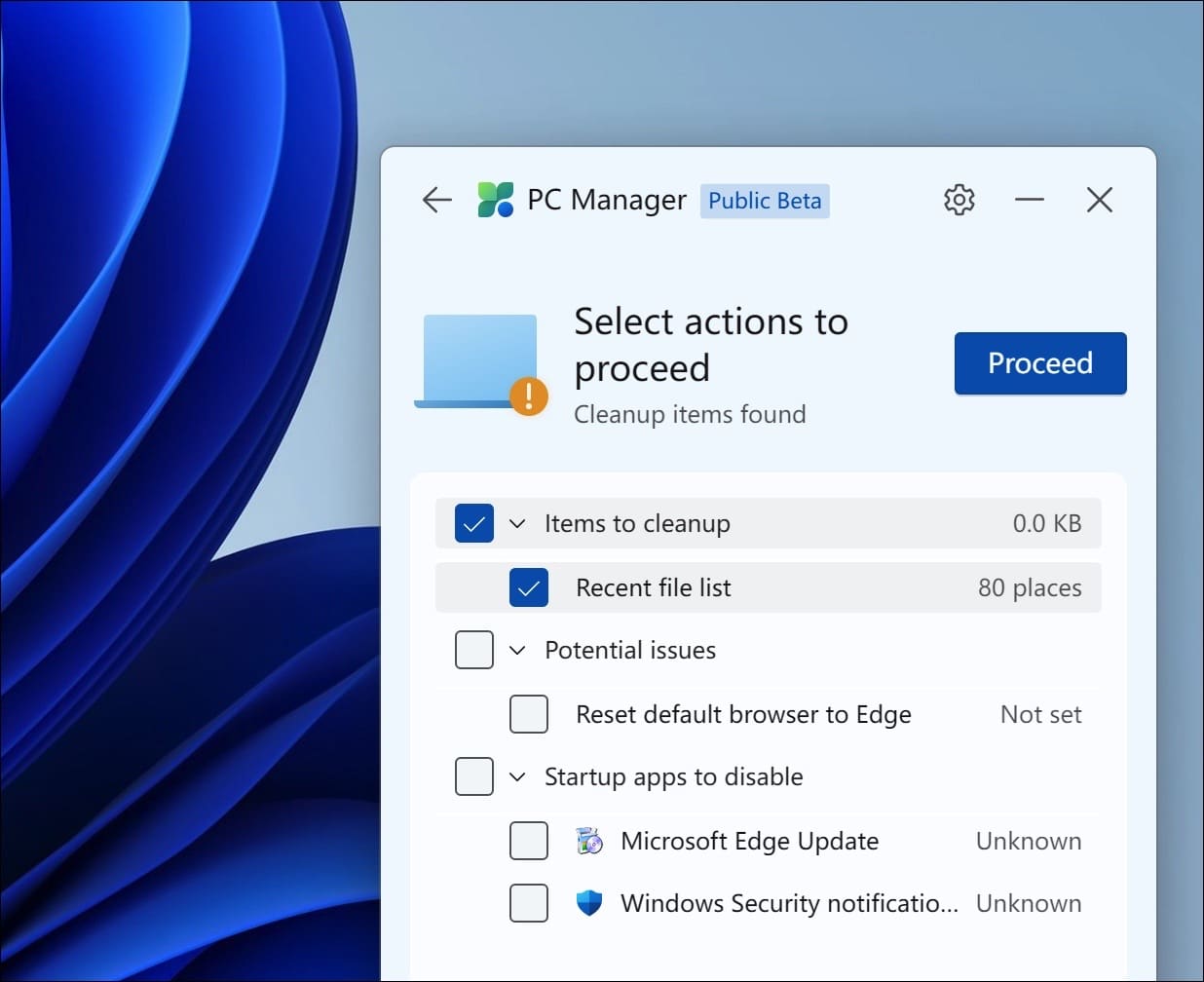Image resolution: width=1204 pixels, height=982 pixels.
Task: Click the Cleanup items found text
Action: (691, 413)
